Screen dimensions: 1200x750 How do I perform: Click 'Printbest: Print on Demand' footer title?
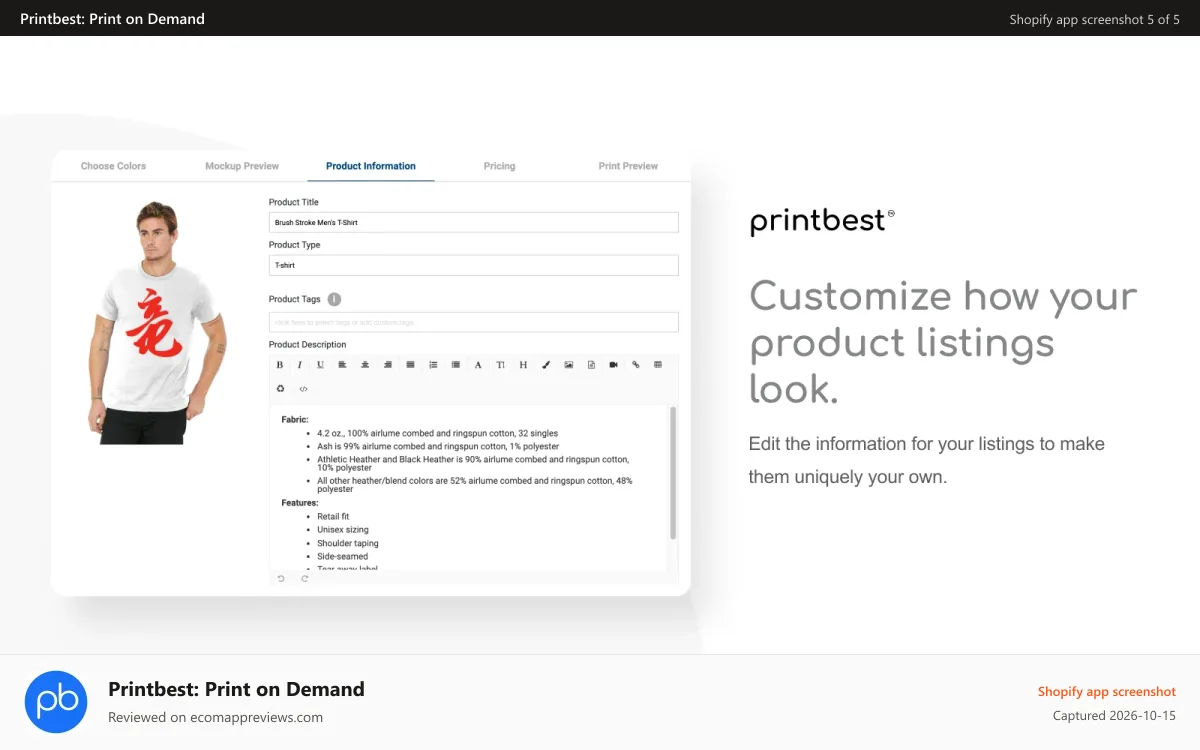236,689
